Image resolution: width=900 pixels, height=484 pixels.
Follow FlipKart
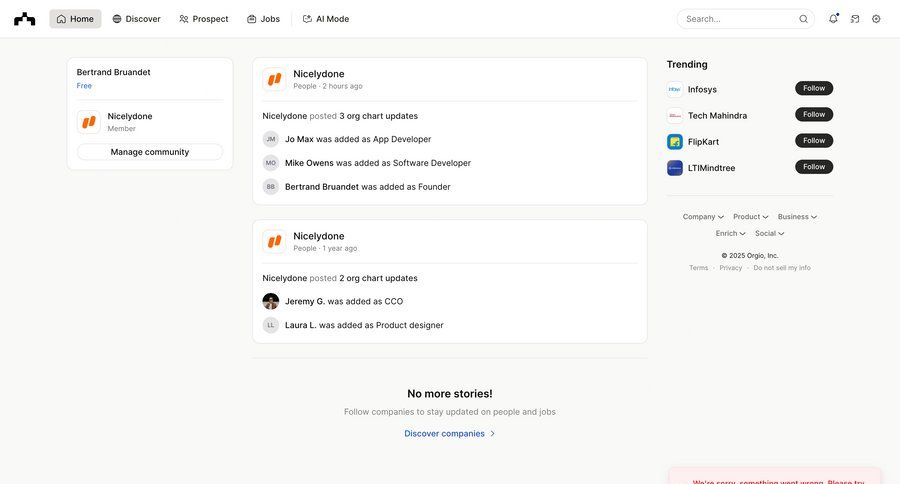814,141
